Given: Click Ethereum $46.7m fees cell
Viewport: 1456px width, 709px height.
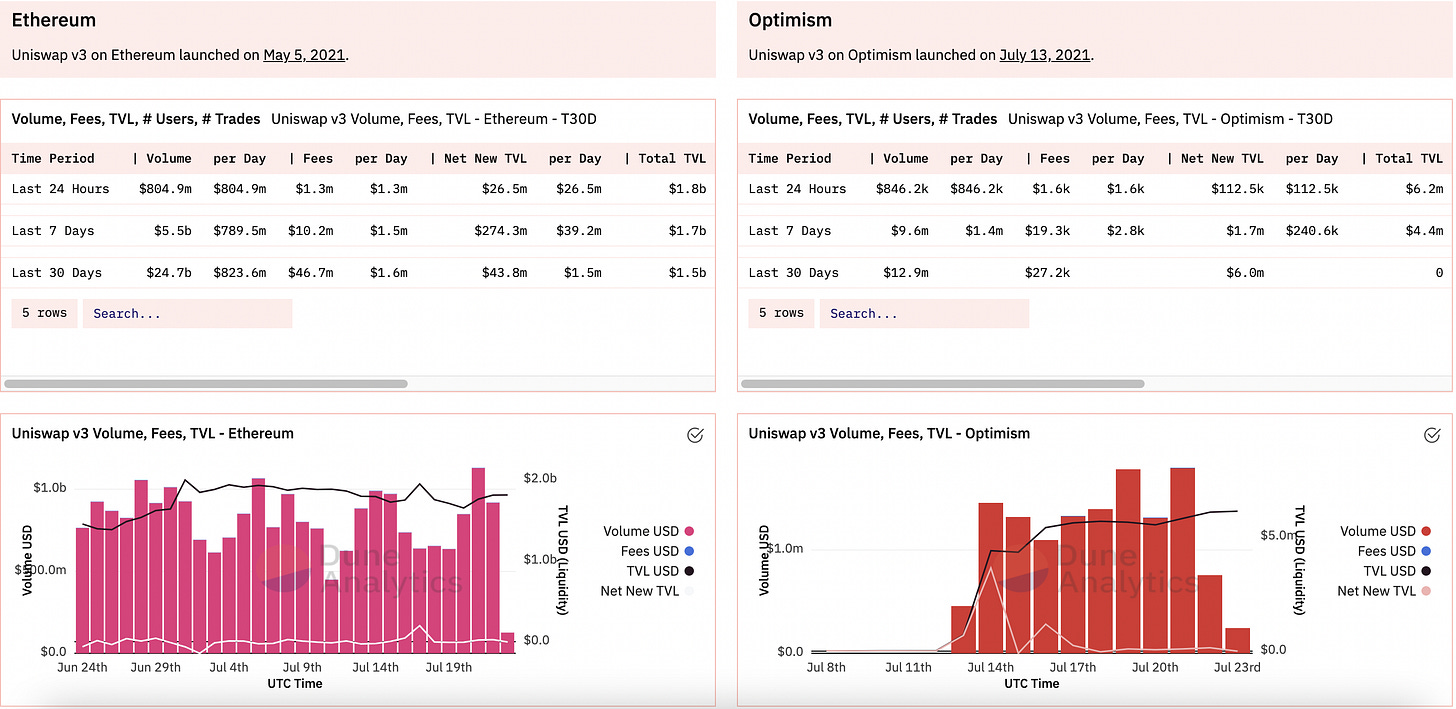Looking at the screenshot, I should 310,273.
